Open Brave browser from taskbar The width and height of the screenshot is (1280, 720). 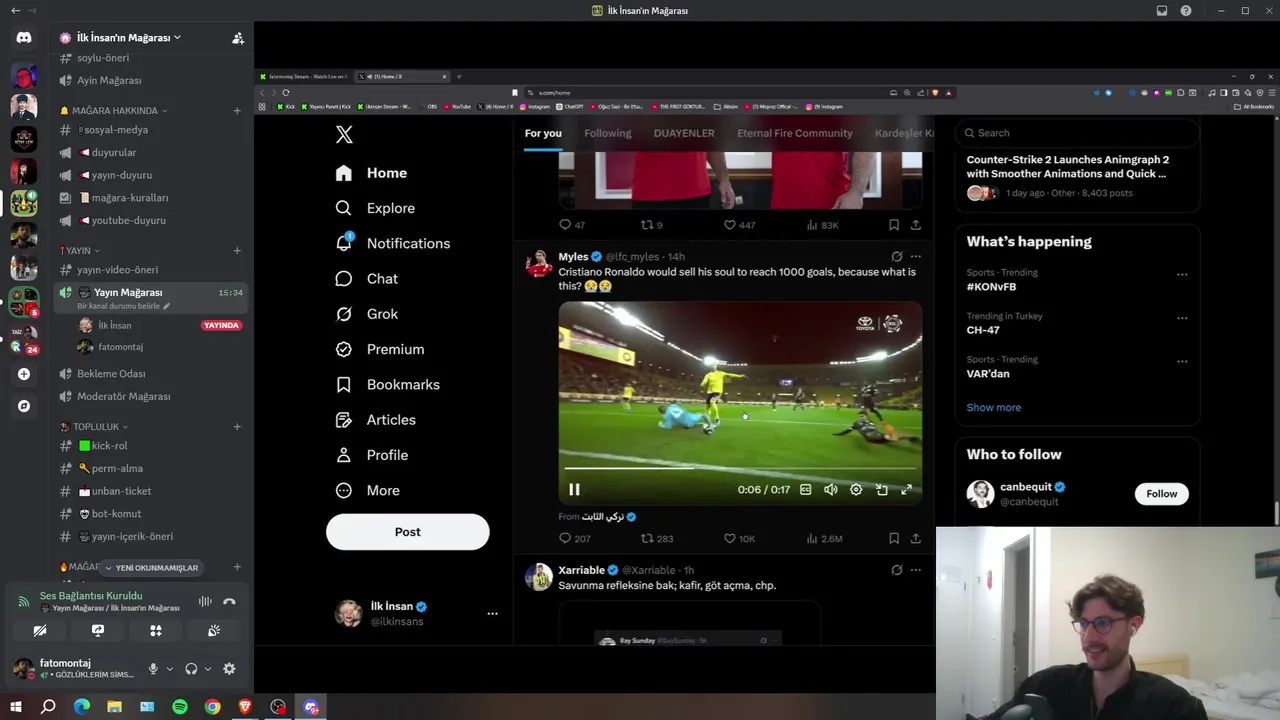[245, 707]
